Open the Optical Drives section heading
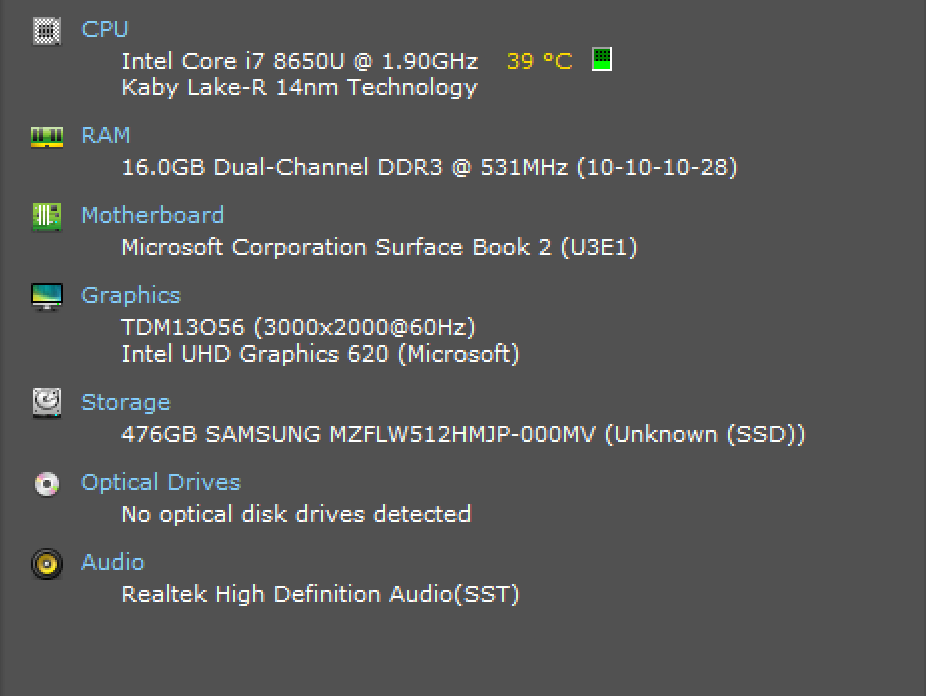This screenshot has width=926, height=696. (161, 483)
